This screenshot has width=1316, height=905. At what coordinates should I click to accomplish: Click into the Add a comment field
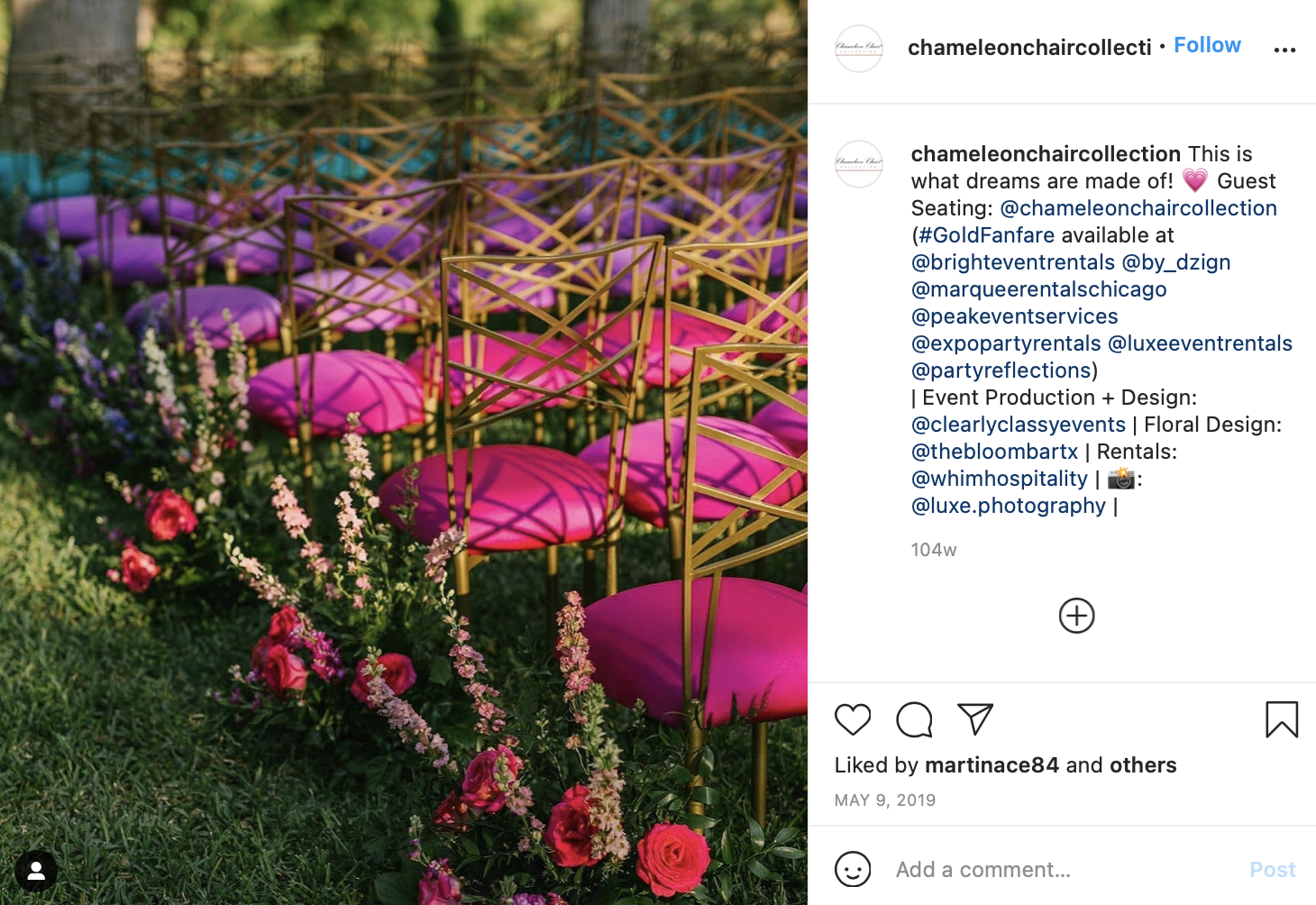pos(1064,870)
